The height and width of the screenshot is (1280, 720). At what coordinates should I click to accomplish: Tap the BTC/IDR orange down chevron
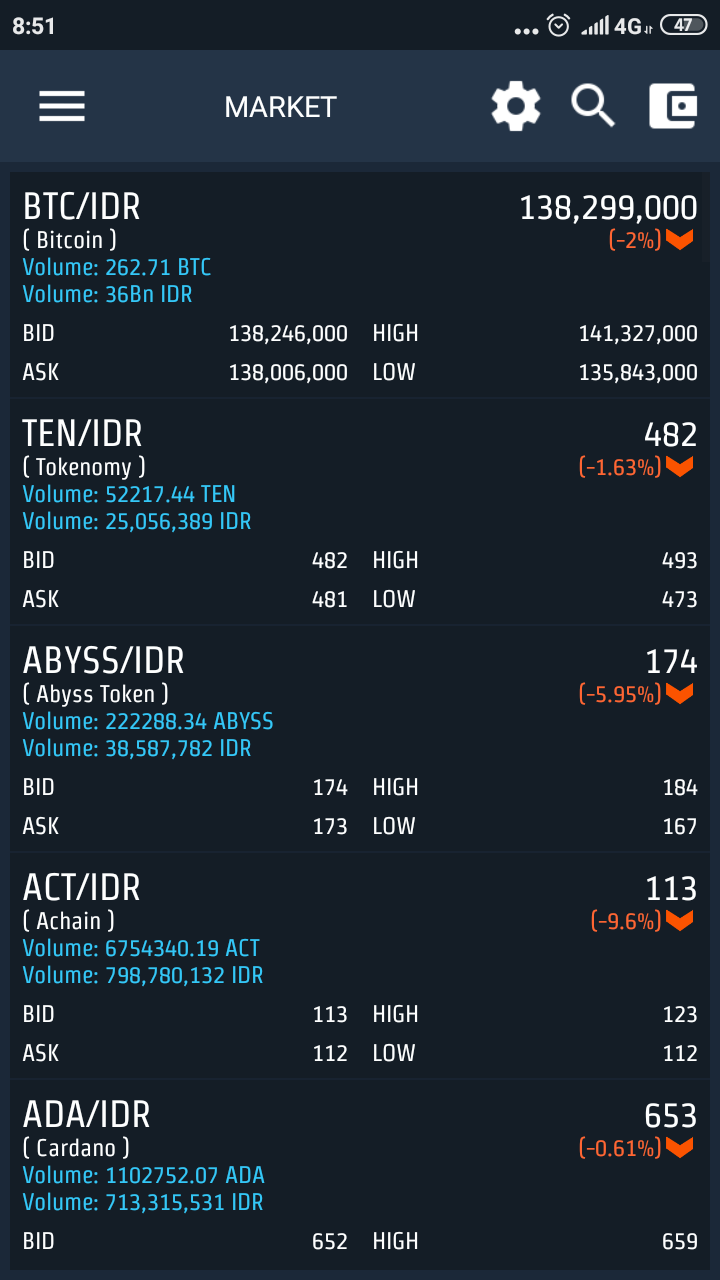pyautogui.click(x=680, y=240)
